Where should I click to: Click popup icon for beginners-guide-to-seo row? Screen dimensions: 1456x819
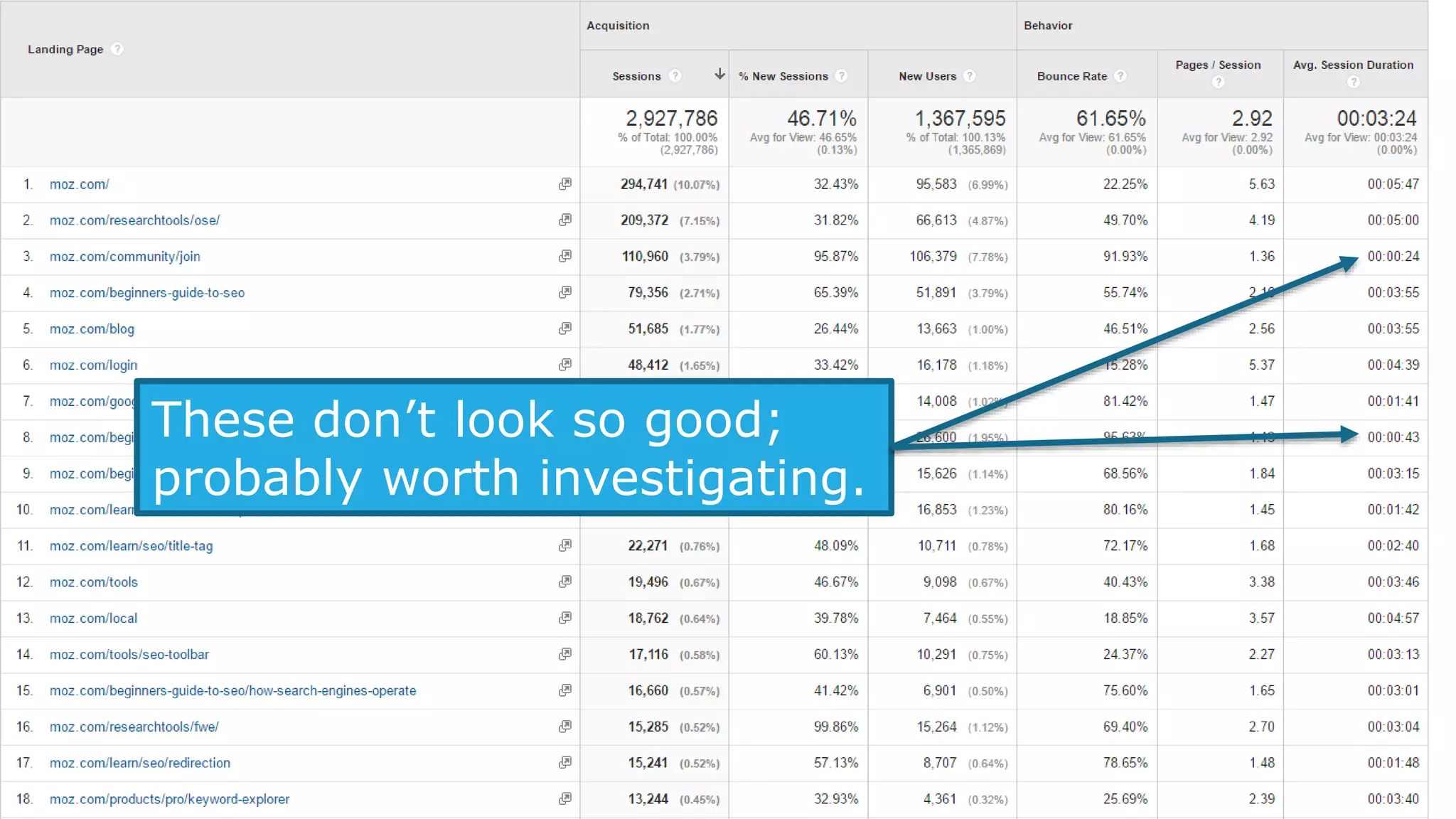pyautogui.click(x=565, y=292)
